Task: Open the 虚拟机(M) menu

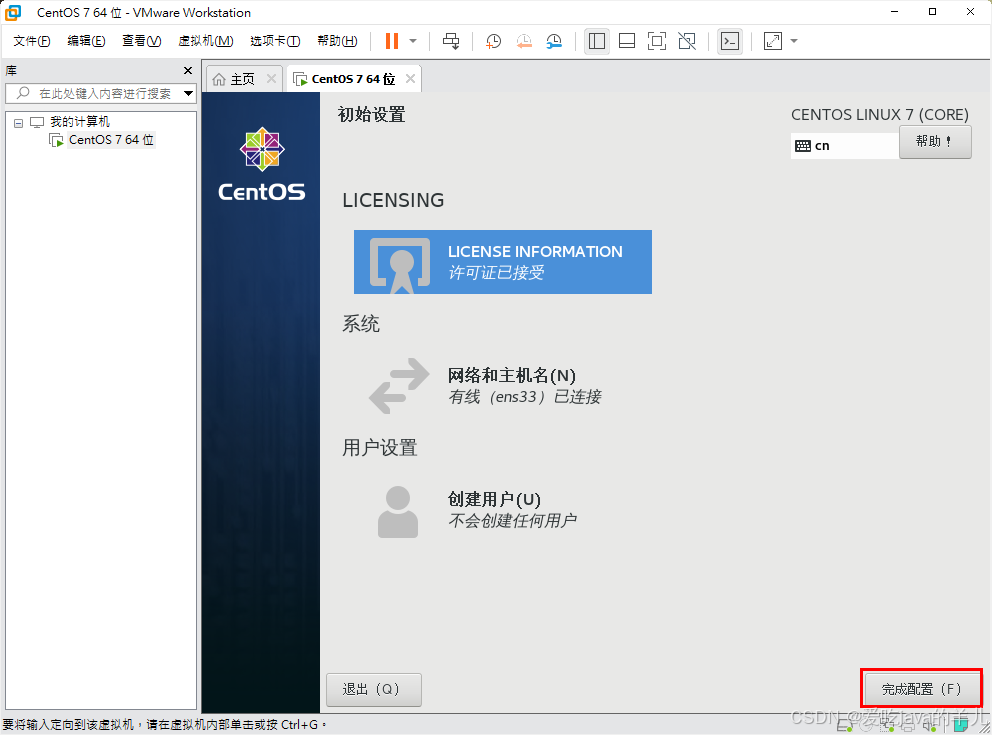Action: coord(206,41)
